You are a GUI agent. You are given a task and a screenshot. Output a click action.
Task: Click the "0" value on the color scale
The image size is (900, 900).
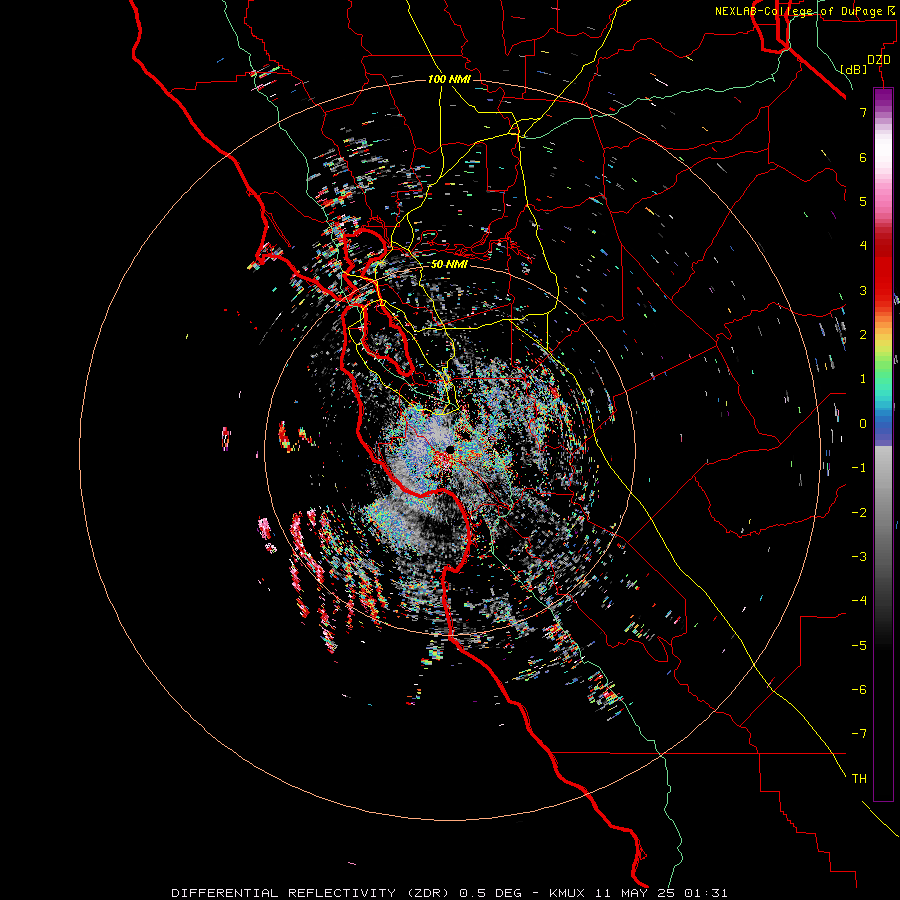tap(863, 424)
